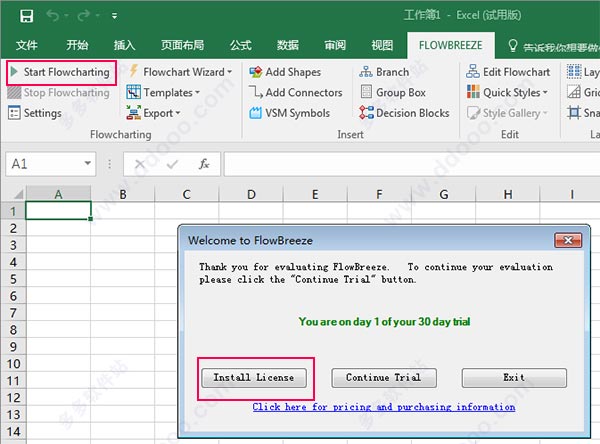The image size is (600, 444).
Task: Click the Tell Me lightbulb icon
Action: point(513,46)
